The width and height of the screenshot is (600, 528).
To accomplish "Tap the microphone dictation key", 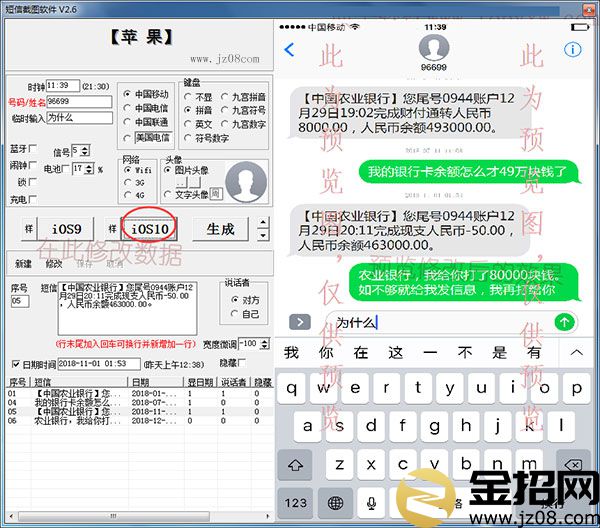I will (371, 503).
